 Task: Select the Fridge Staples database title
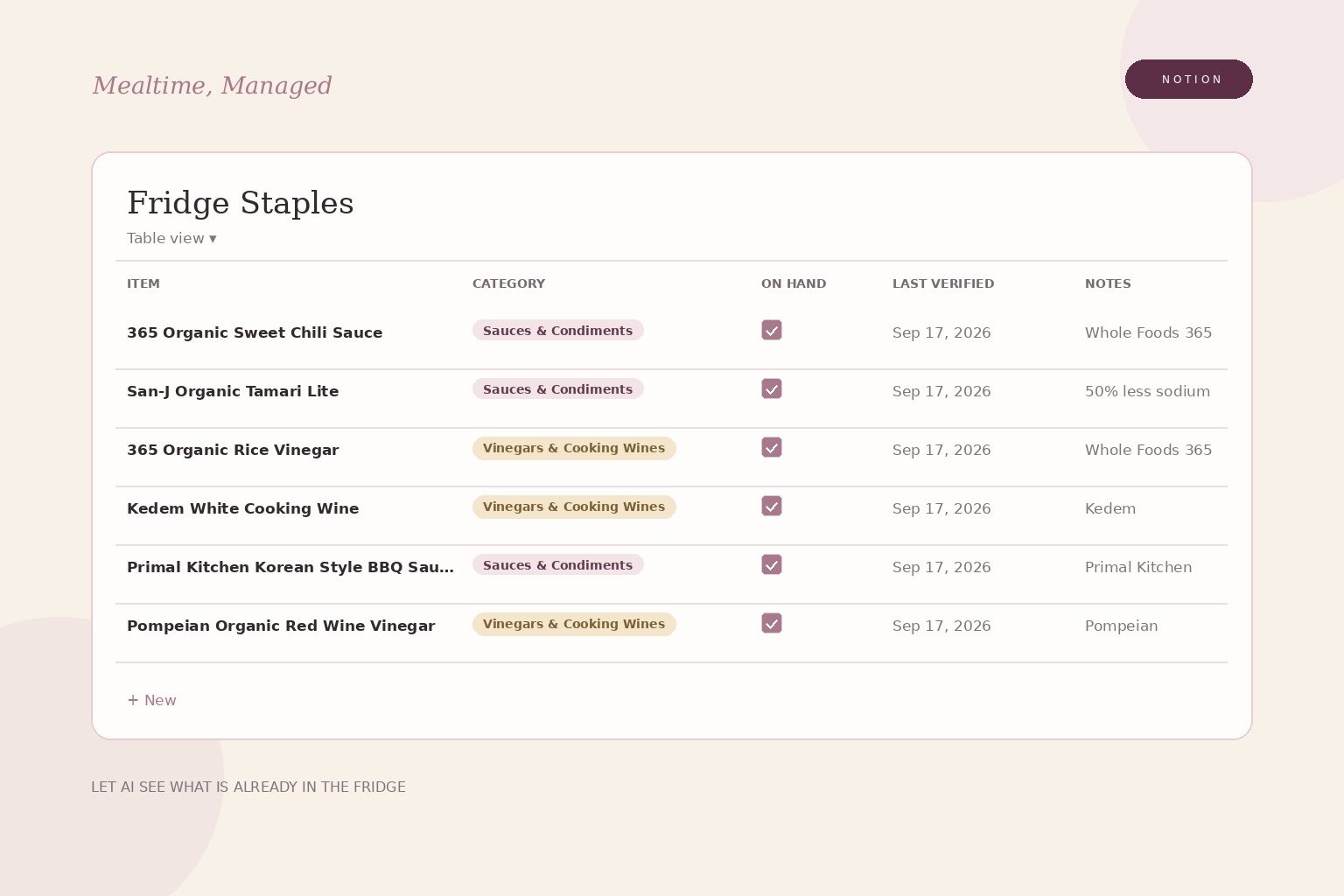[x=241, y=203]
